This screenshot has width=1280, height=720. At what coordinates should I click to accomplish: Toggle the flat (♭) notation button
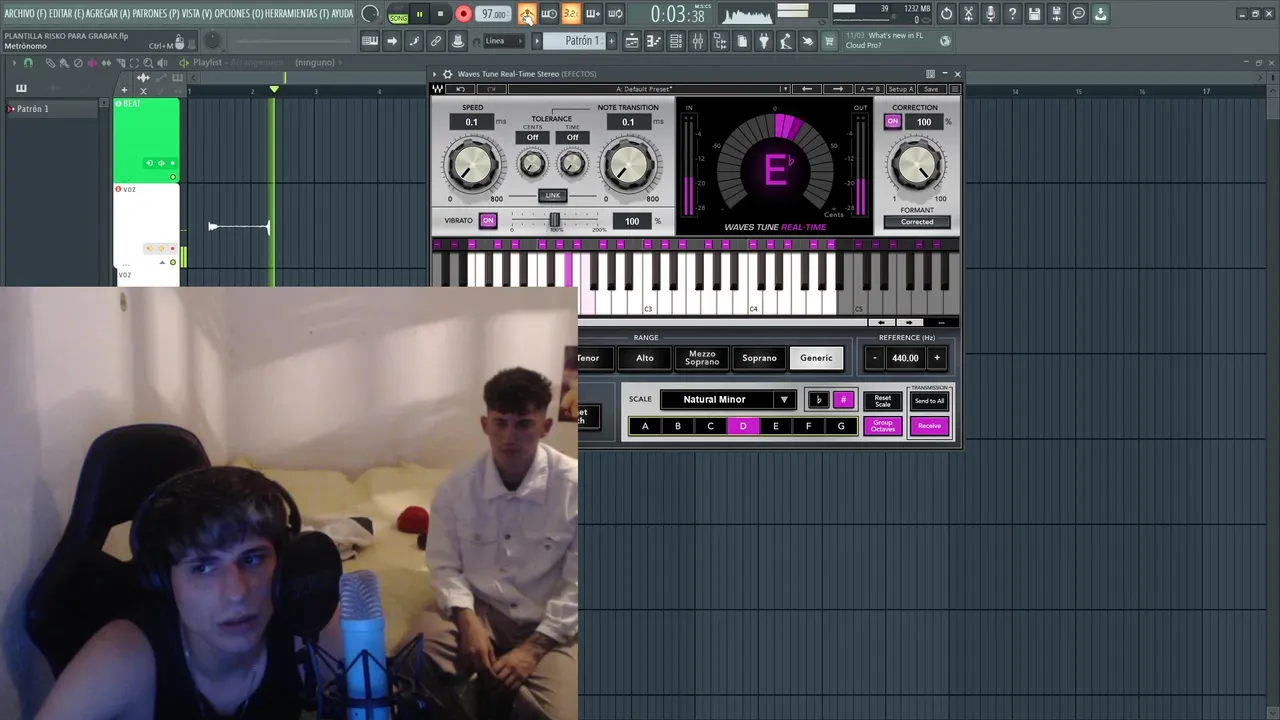[x=818, y=399]
